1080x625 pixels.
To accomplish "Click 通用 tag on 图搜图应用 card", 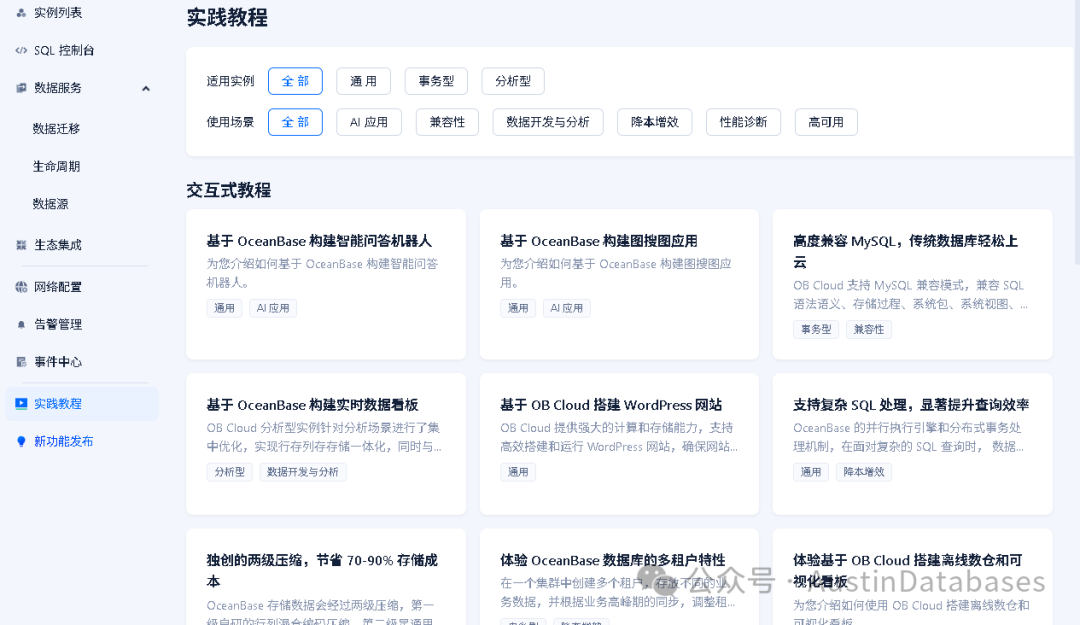I will [x=518, y=308].
